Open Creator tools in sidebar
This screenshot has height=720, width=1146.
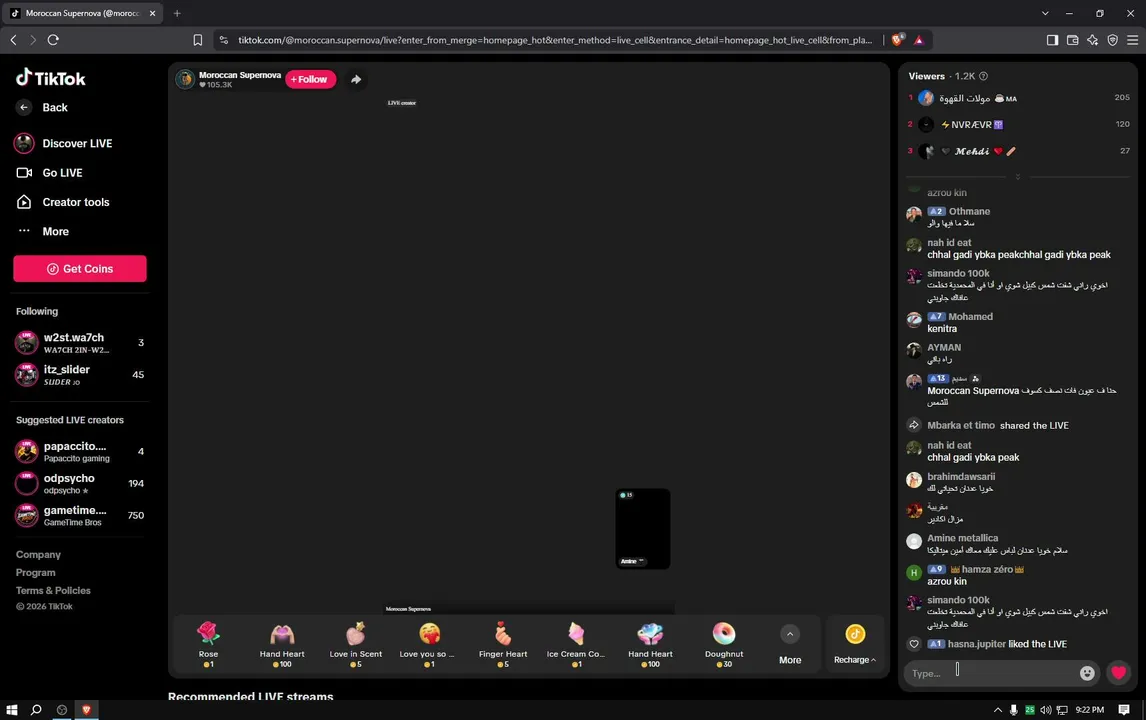pos(62,202)
